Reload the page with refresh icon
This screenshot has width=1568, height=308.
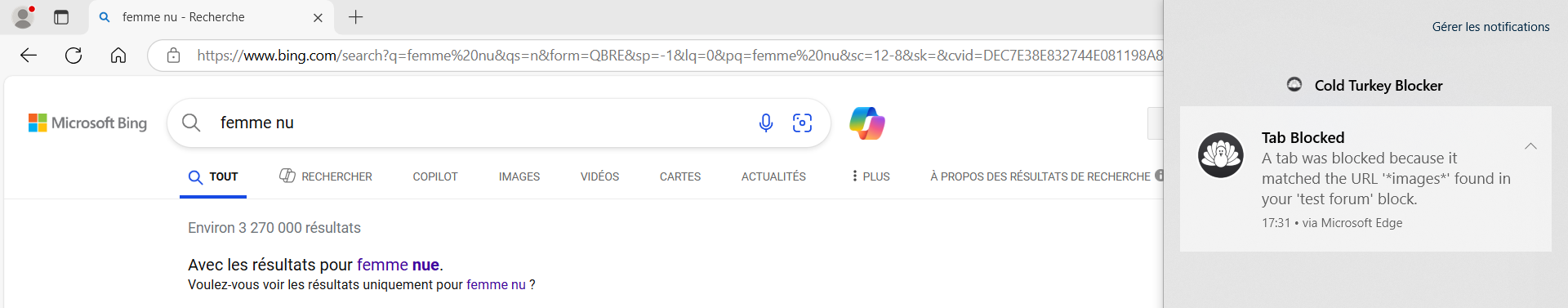click(x=73, y=56)
